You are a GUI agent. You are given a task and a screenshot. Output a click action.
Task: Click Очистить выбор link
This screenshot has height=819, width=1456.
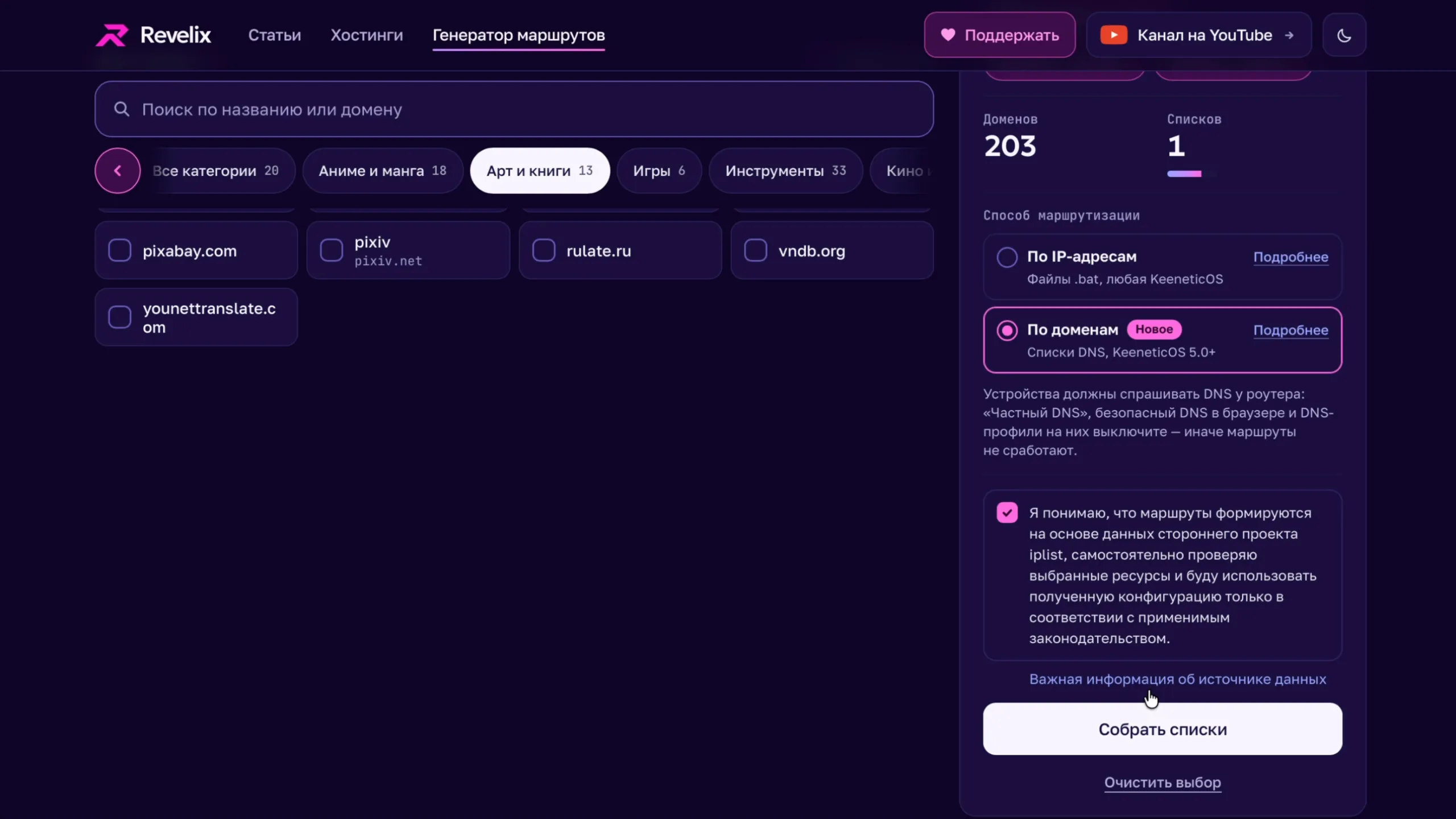coord(1162,783)
